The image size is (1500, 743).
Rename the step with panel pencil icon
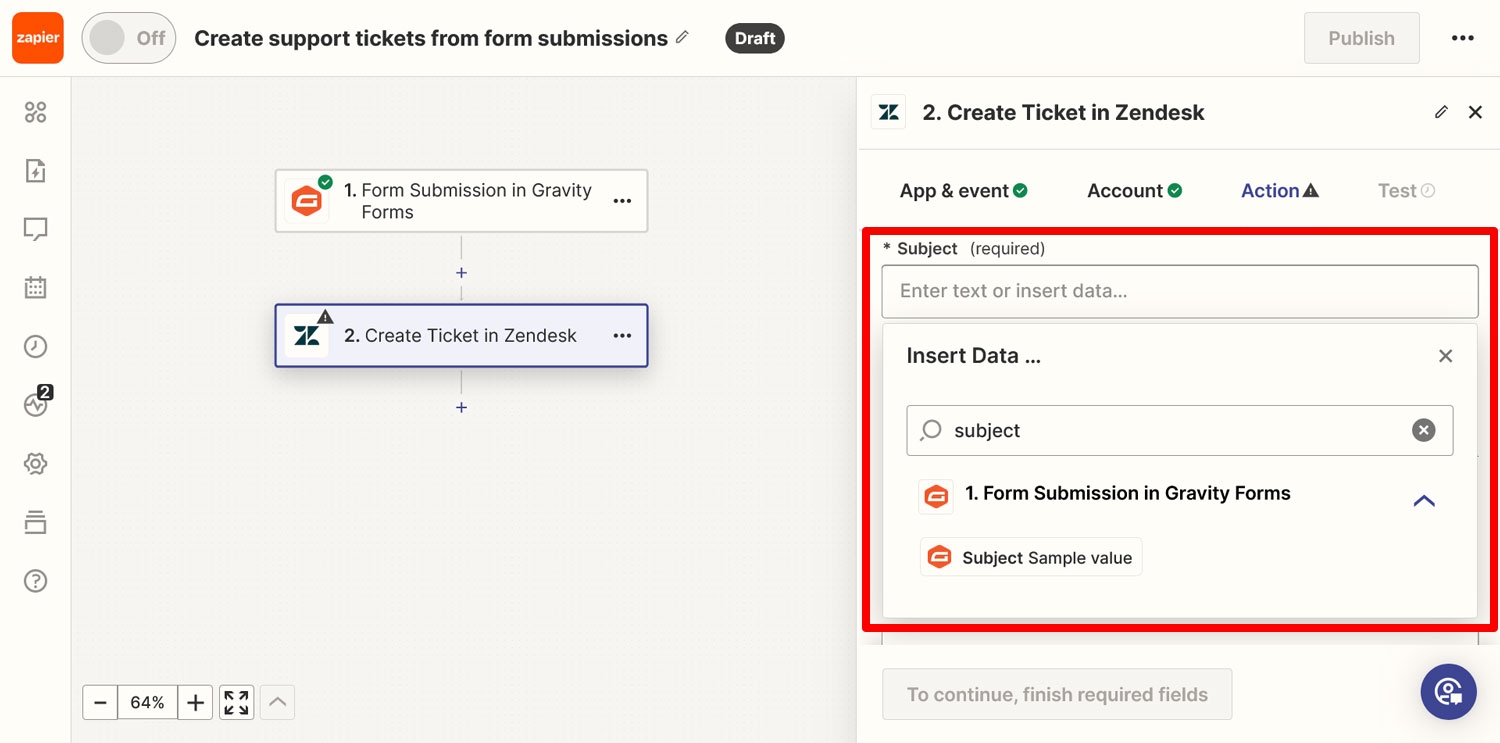pos(1441,112)
